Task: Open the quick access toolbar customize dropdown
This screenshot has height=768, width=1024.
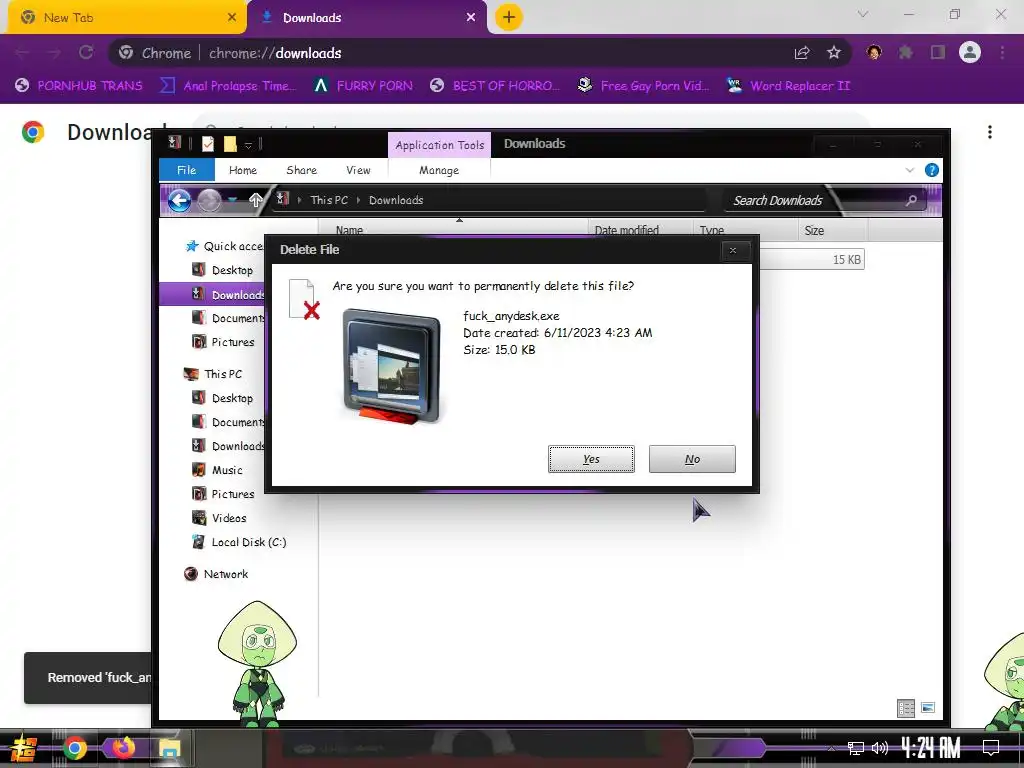Action: (248, 145)
